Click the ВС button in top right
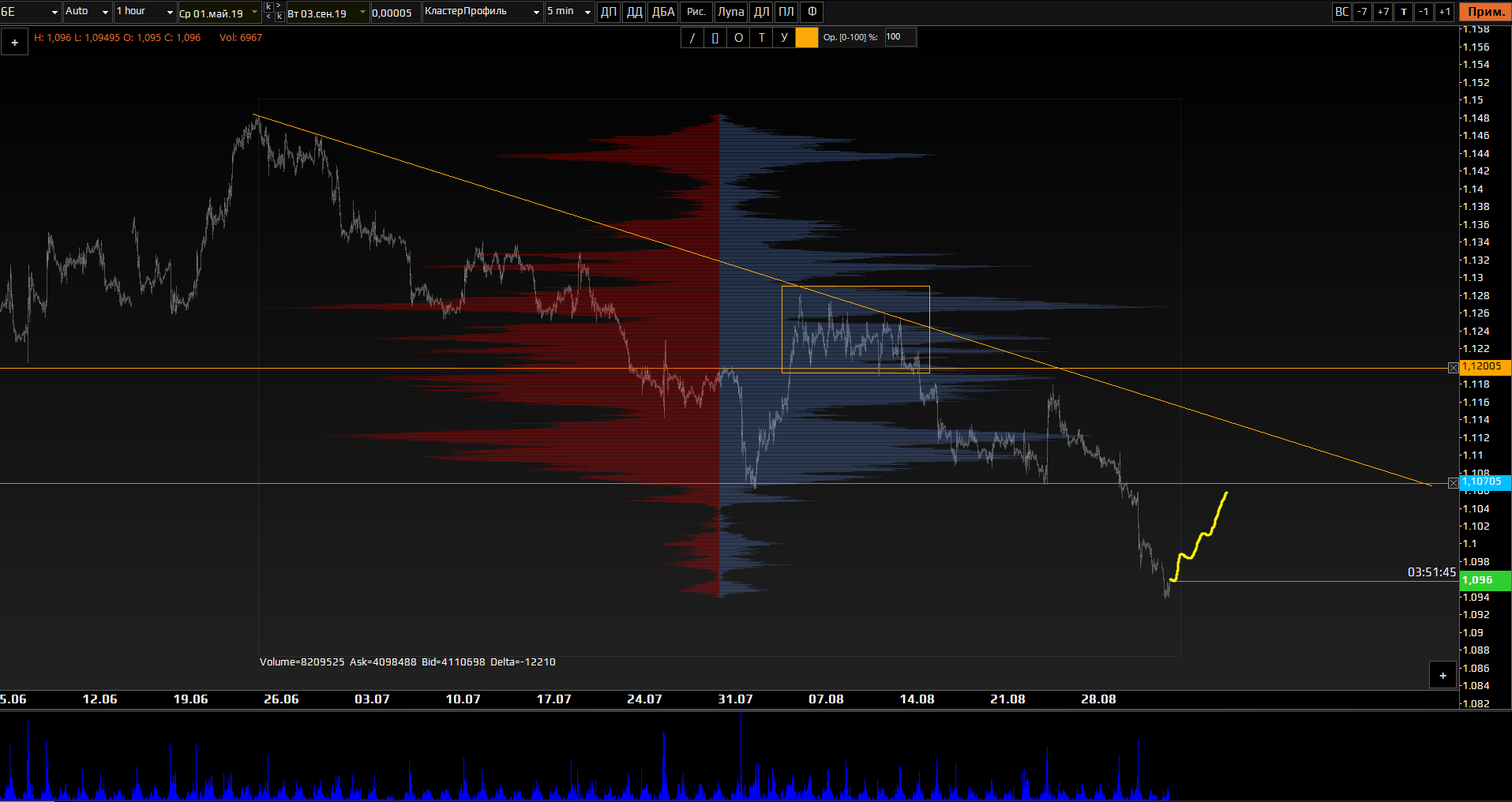This screenshot has width=1512, height=802. pos(1341,12)
